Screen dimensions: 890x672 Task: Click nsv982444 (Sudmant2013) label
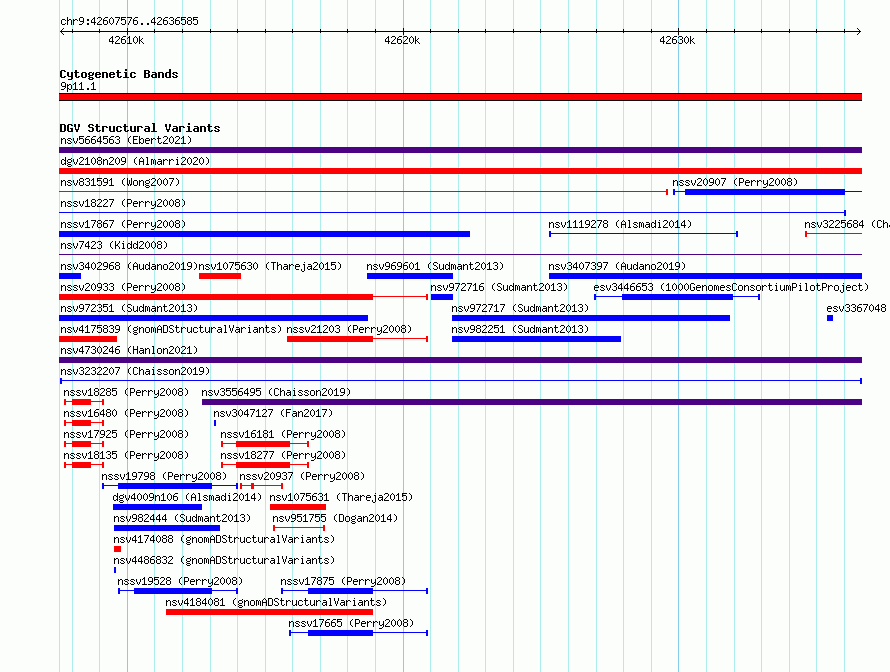(x=182, y=518)
